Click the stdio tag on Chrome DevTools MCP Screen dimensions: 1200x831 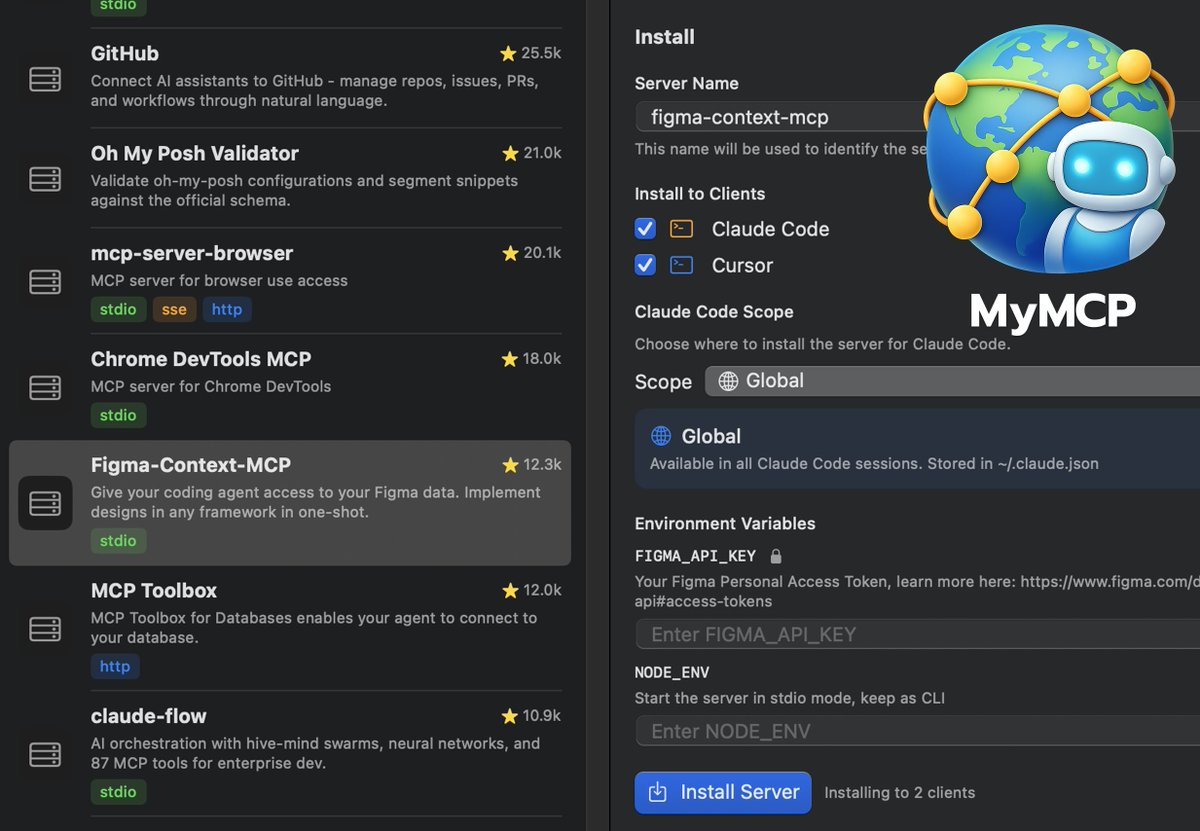pyautogui.click(x=118, y=414)
